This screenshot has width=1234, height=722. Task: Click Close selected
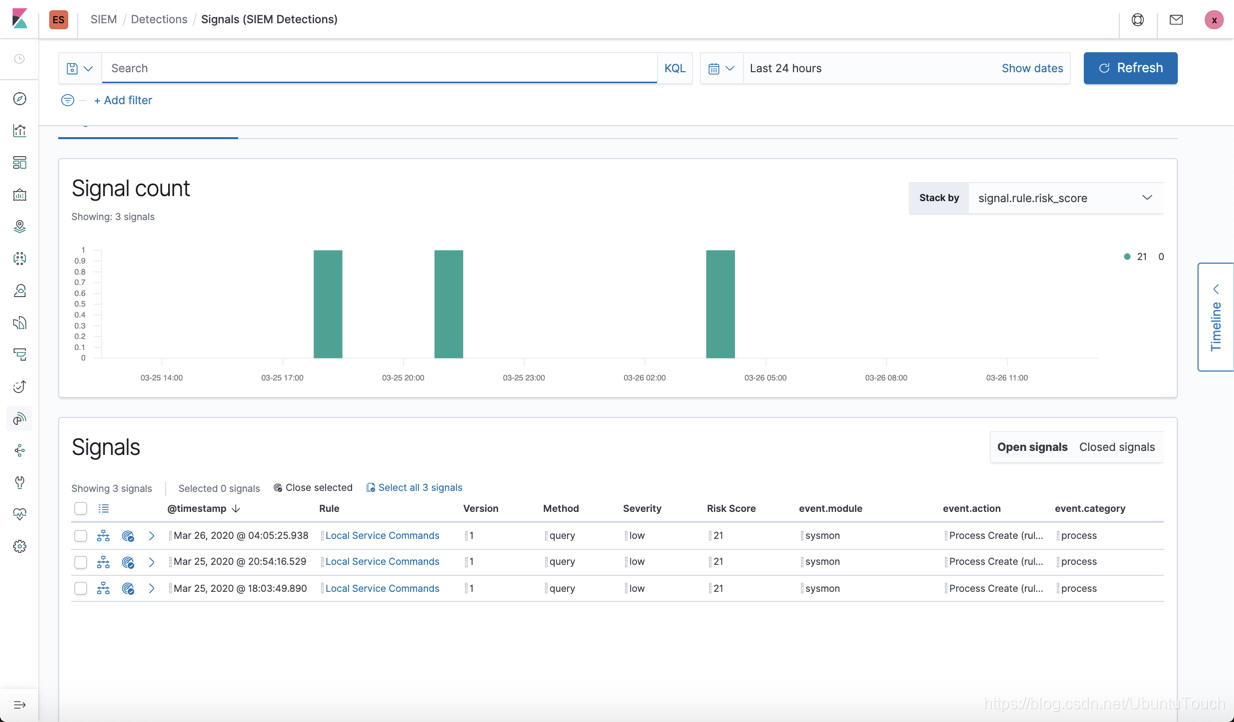click(312, 488)
